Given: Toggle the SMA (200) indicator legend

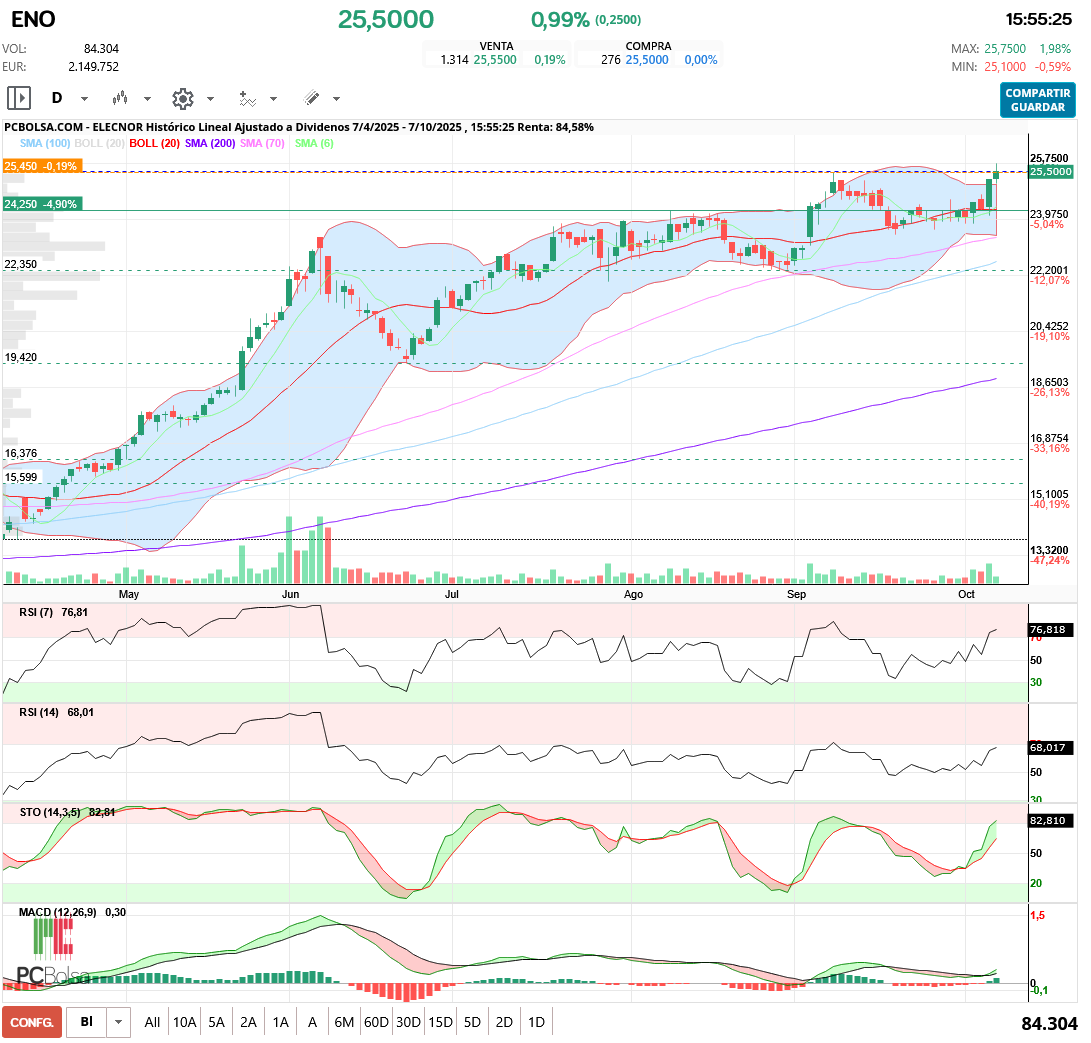Looking at the screenshot, I should pos(210,144).
